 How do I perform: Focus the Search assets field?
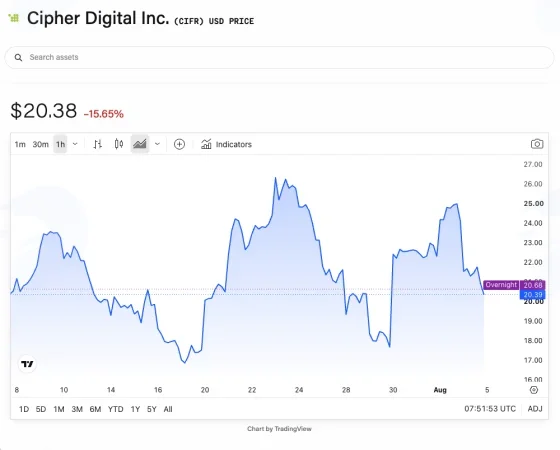(x=279, y=58)
